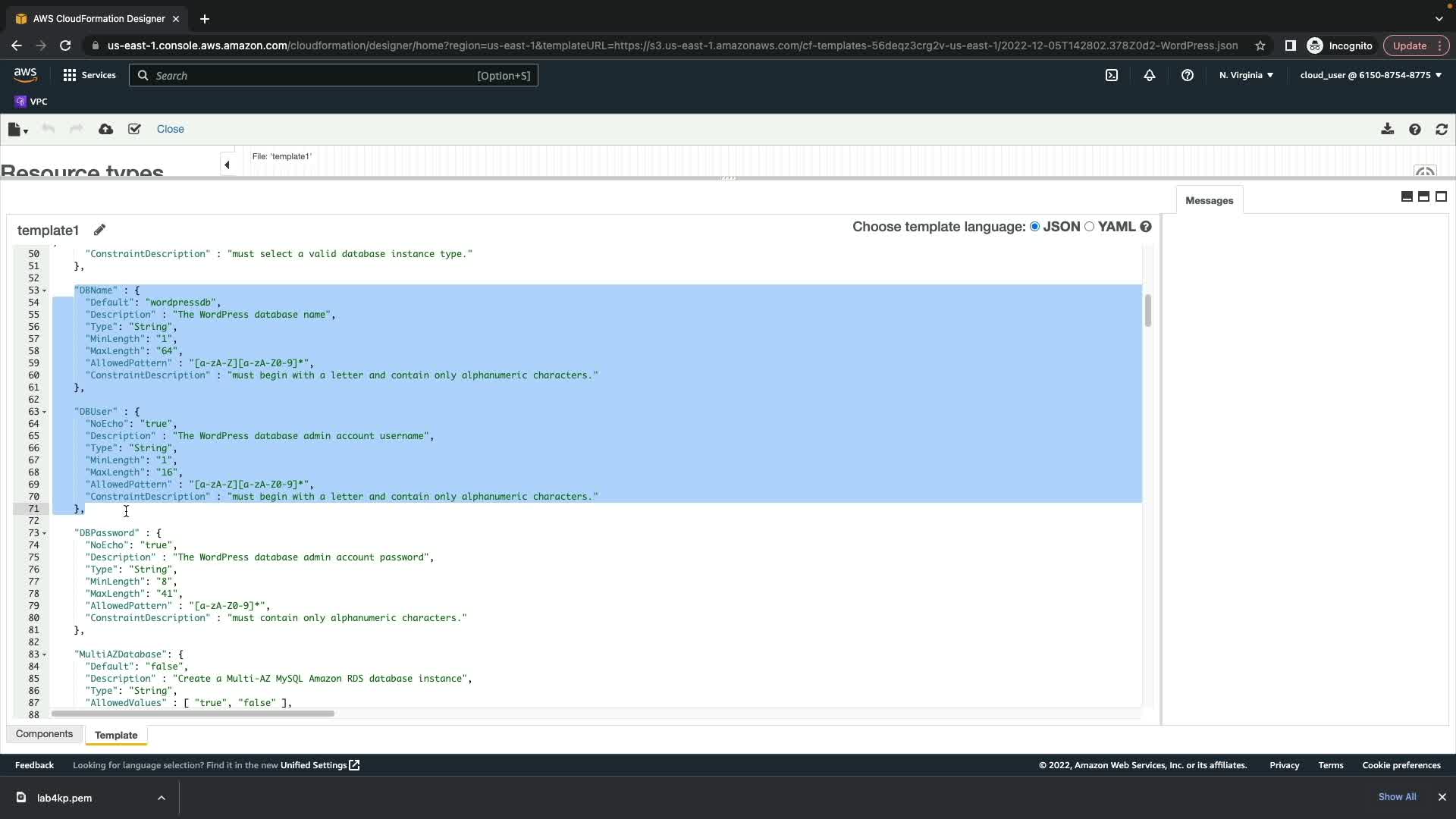Click the pencil icon to rename template1
Screen dimensions: 1456x819
[x=99, y=230]
